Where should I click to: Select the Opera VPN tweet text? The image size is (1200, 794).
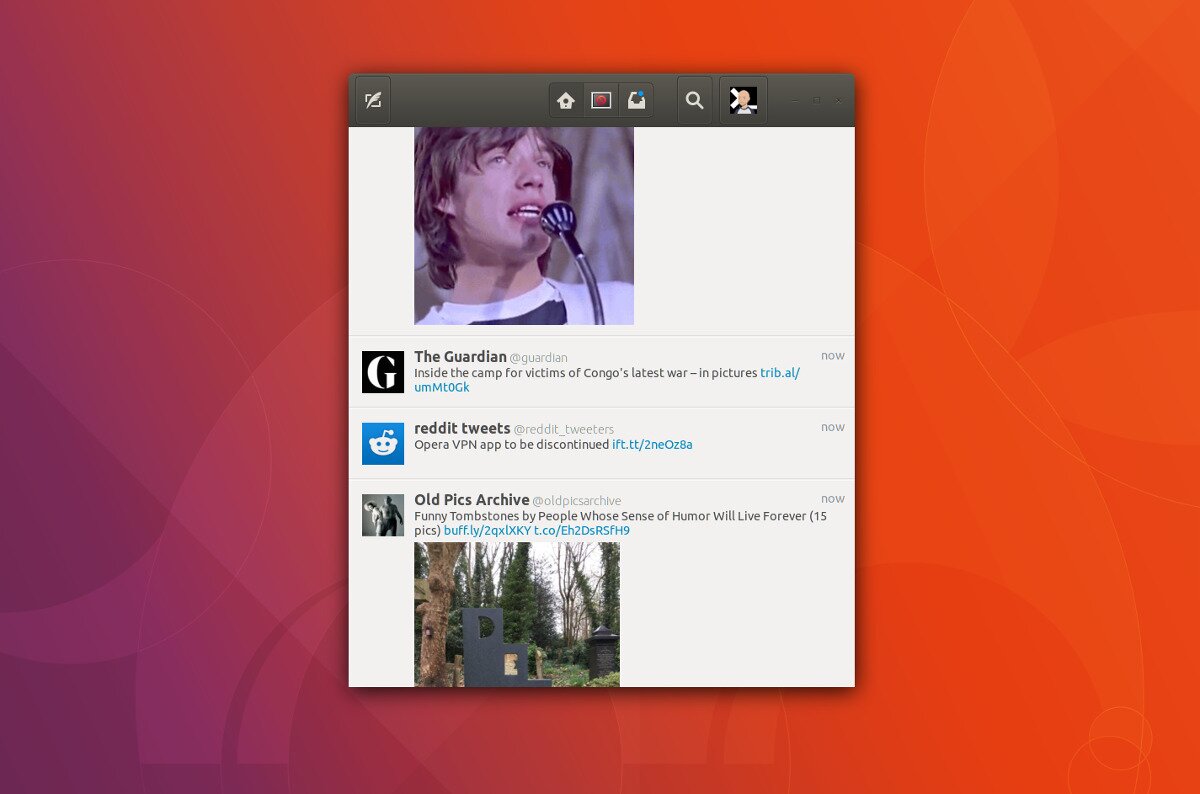[511, 445]
